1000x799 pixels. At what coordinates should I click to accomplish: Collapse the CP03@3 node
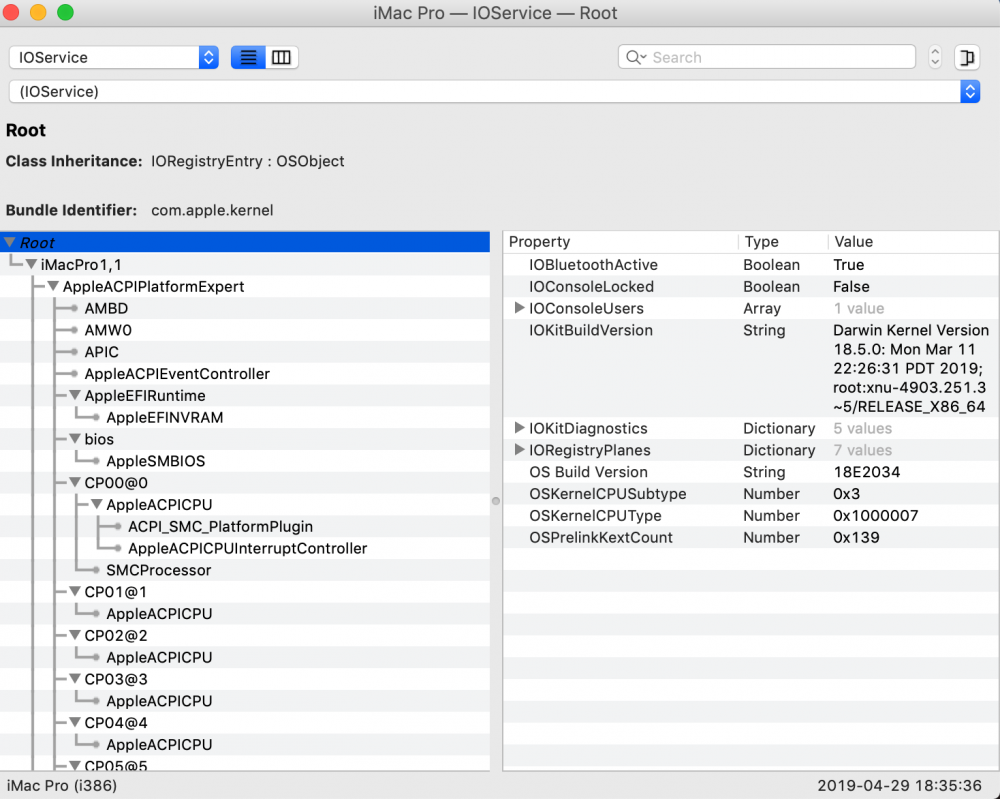pos(75,679)
